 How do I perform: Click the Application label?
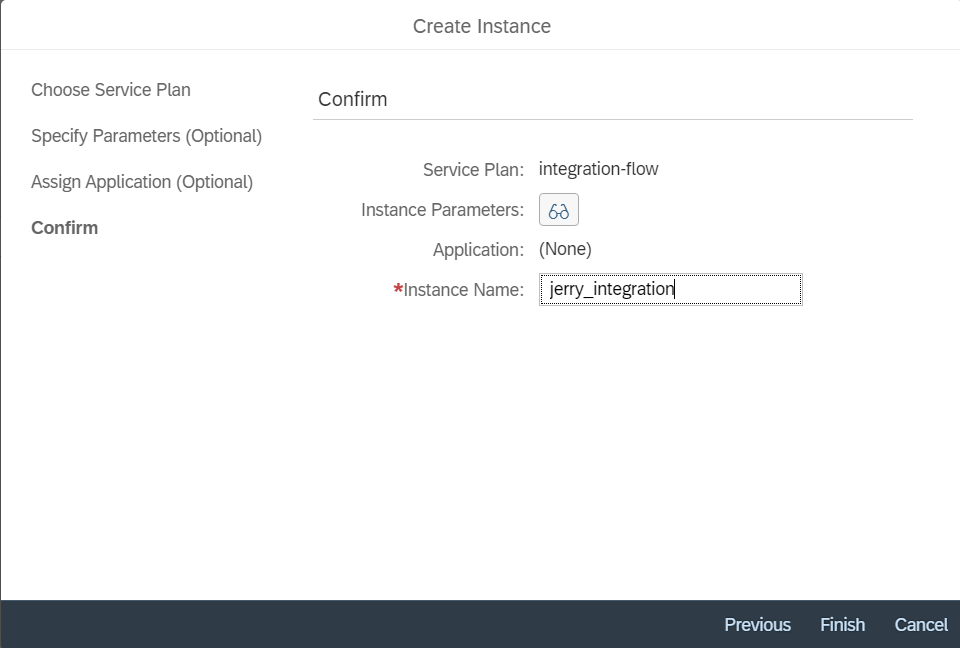coord(478,250)
